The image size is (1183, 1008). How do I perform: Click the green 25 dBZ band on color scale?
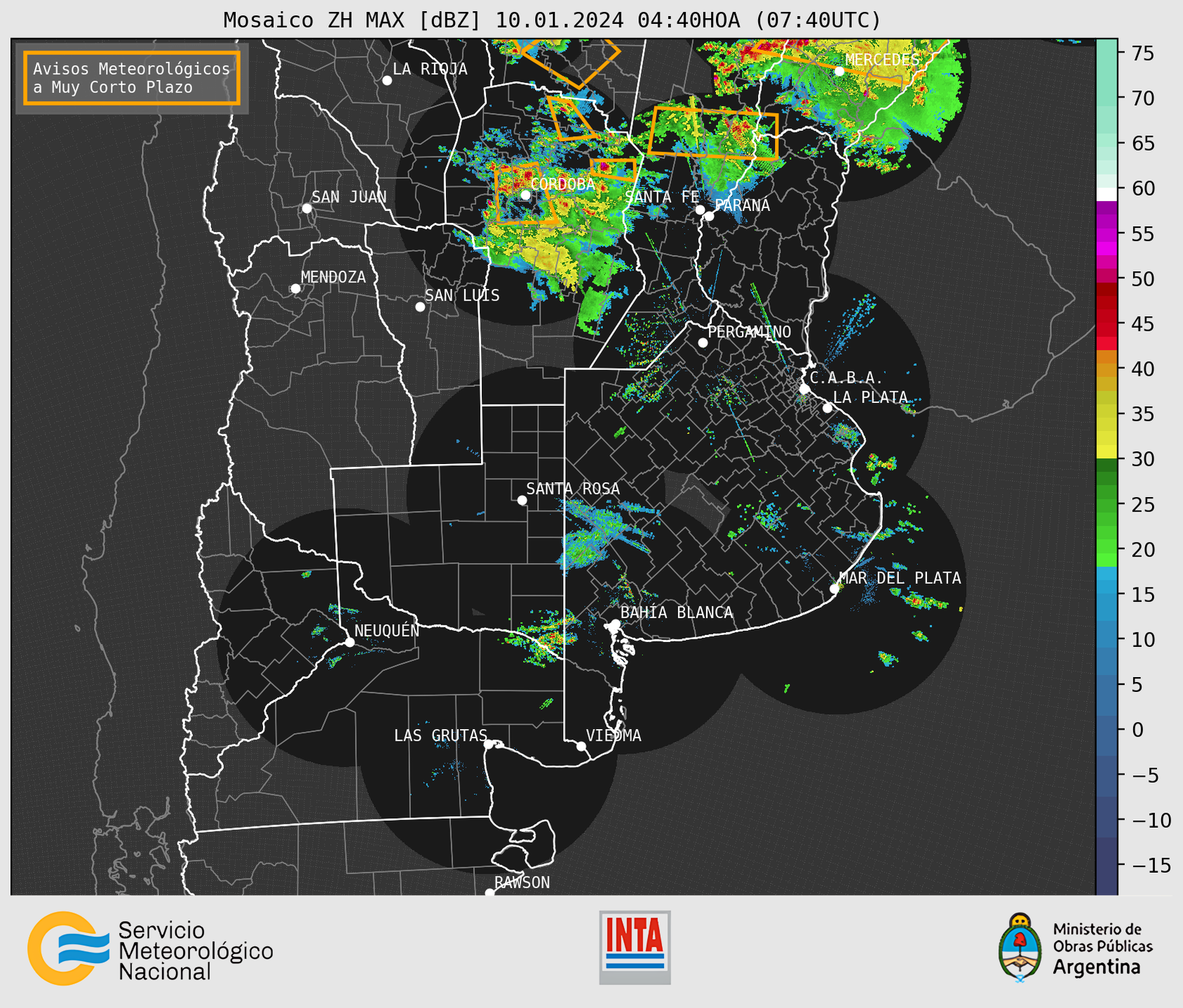(1107, 504)
